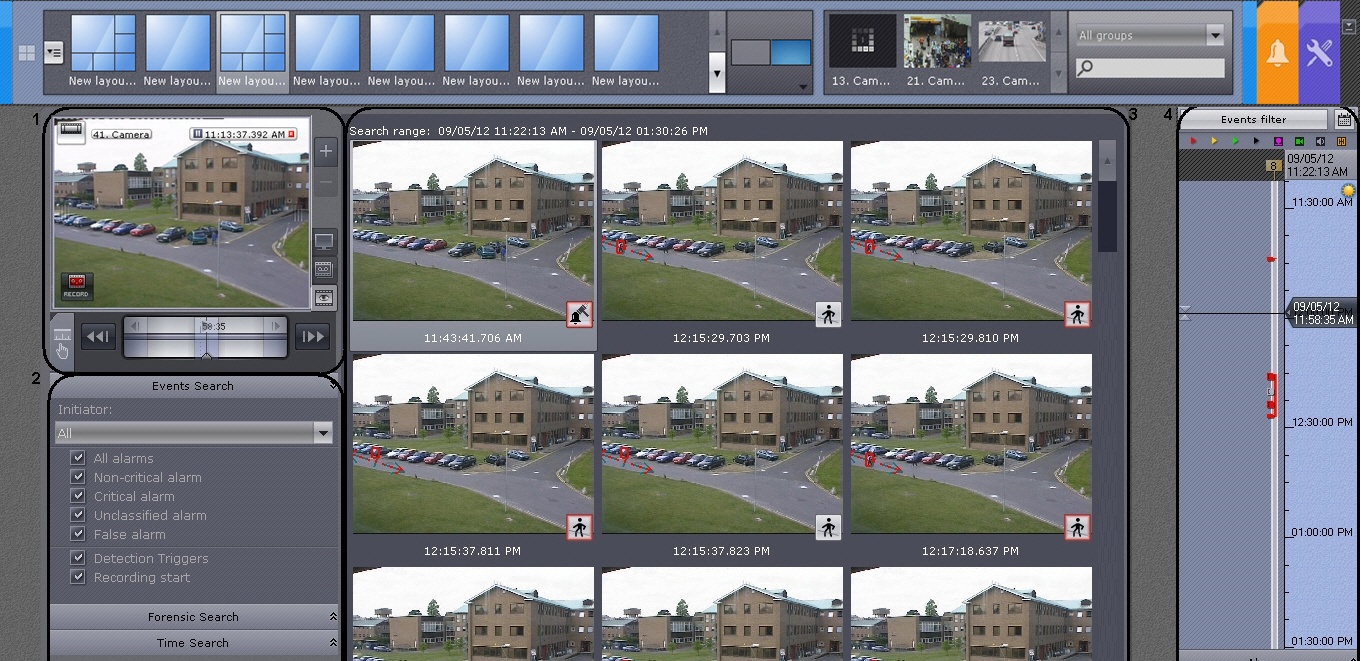Open the alarms bell panel

click(x=1277, y=52)
